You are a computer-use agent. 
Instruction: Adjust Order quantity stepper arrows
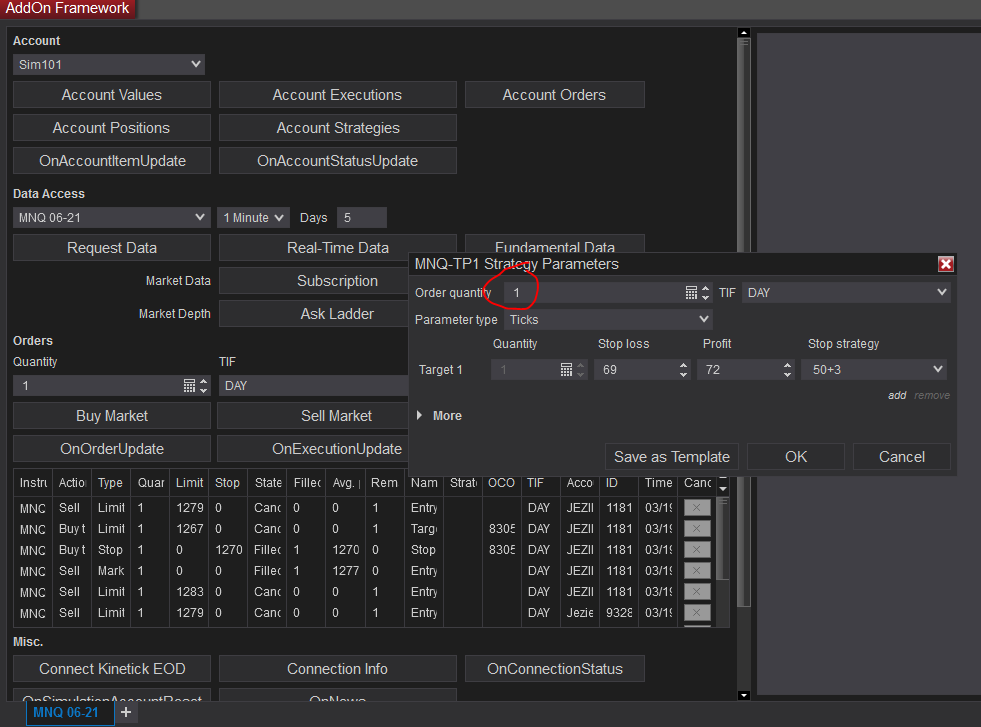point(706,293)
